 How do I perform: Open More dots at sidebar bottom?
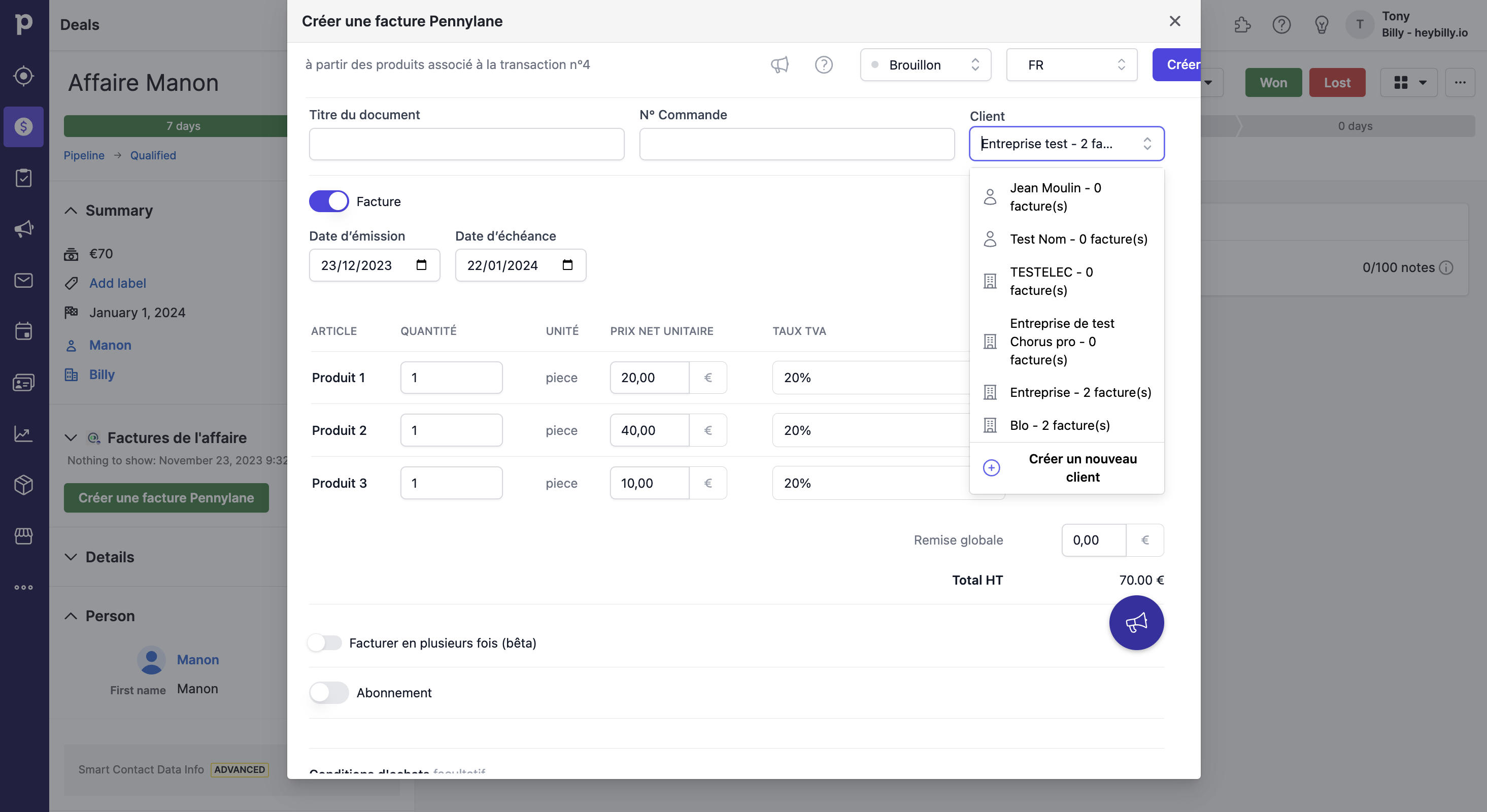[23, 588]
